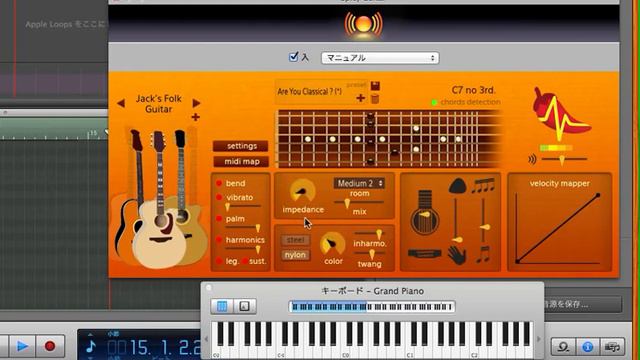Uncheck the 入 plugin enable checkbox
640x360 pixels.
293,57
